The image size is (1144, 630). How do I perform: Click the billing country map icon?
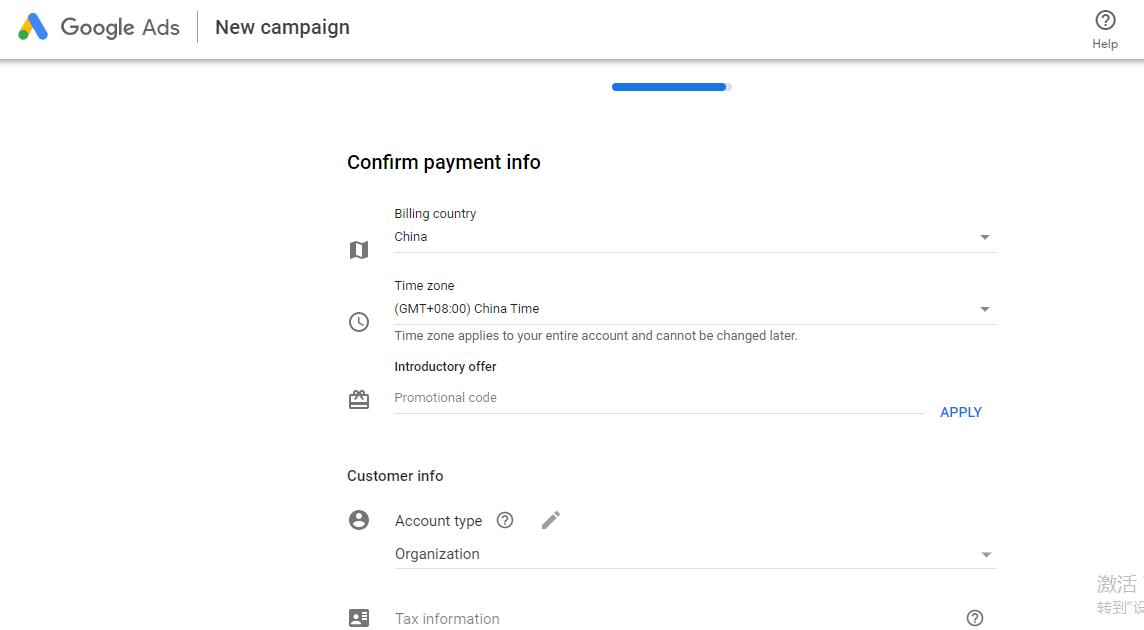pos(359,250)
